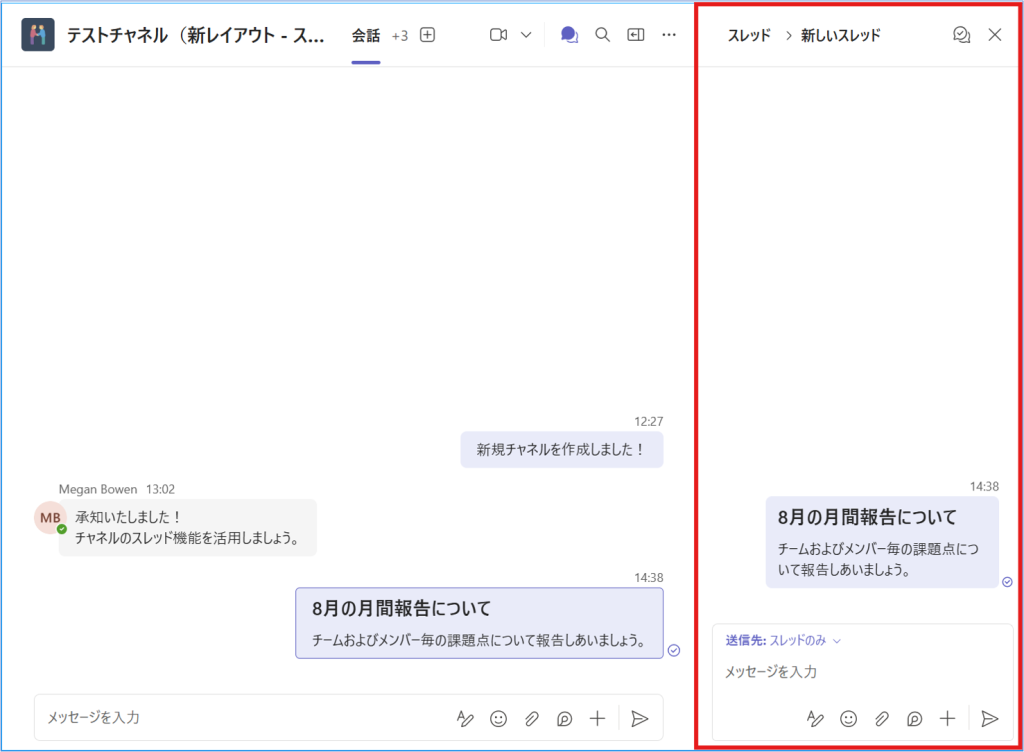Close the thread pane with X

coord(995,35)
